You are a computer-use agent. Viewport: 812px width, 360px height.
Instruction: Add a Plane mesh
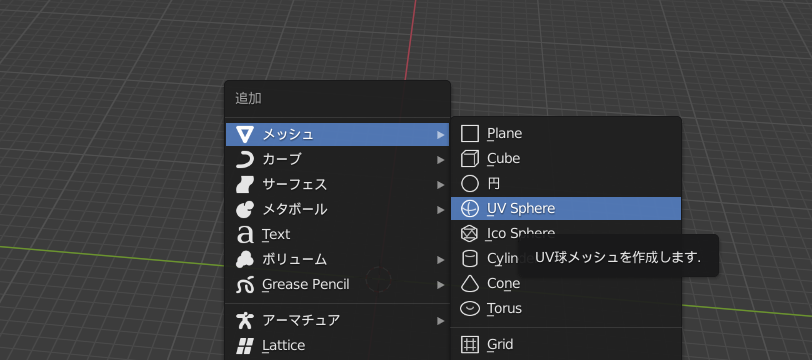566,134
